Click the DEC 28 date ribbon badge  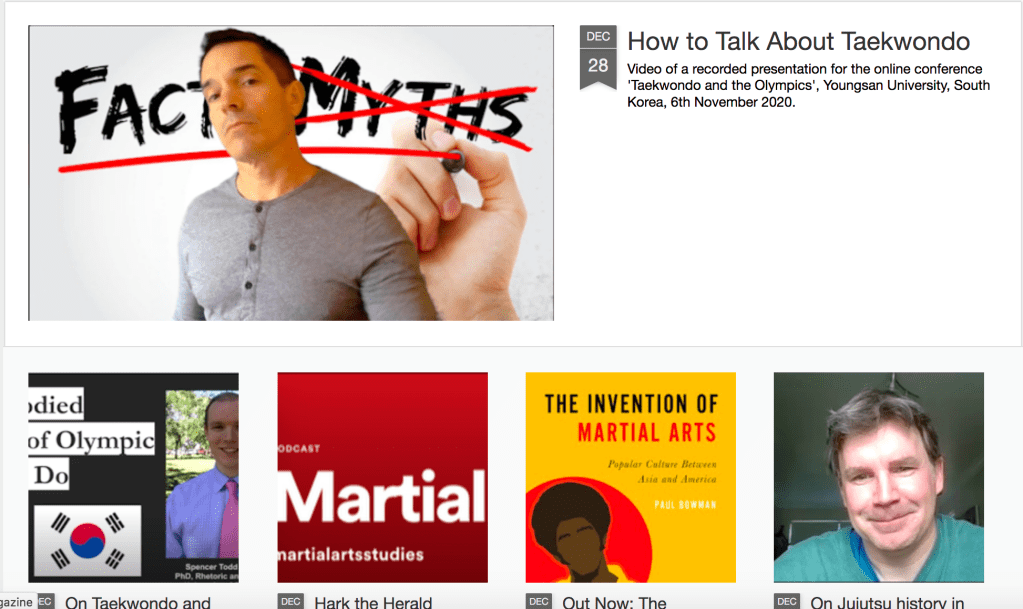click(x=598, y=57)
